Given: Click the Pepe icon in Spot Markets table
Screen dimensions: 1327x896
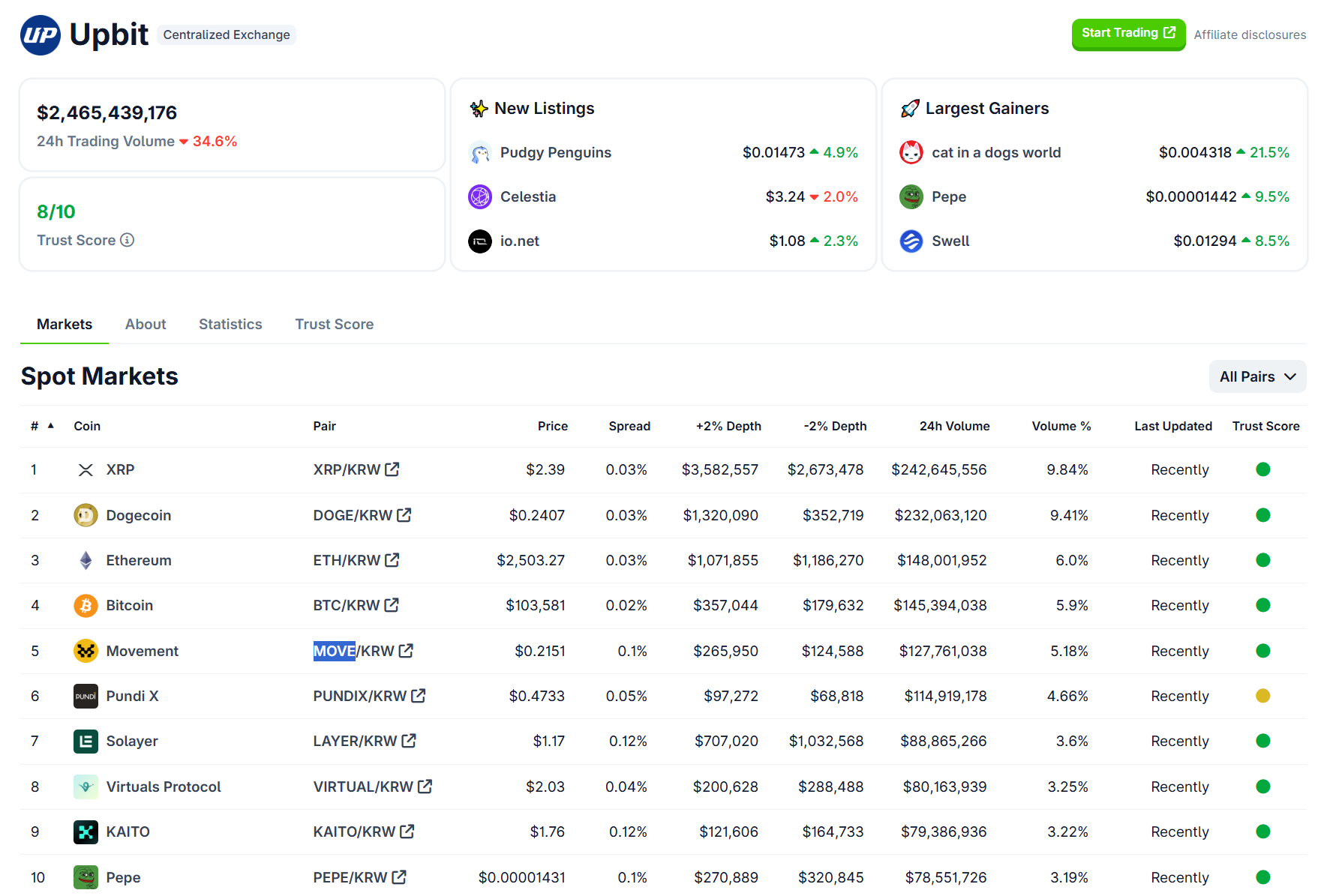Looking at the screenshot, I should pos(86,877).
